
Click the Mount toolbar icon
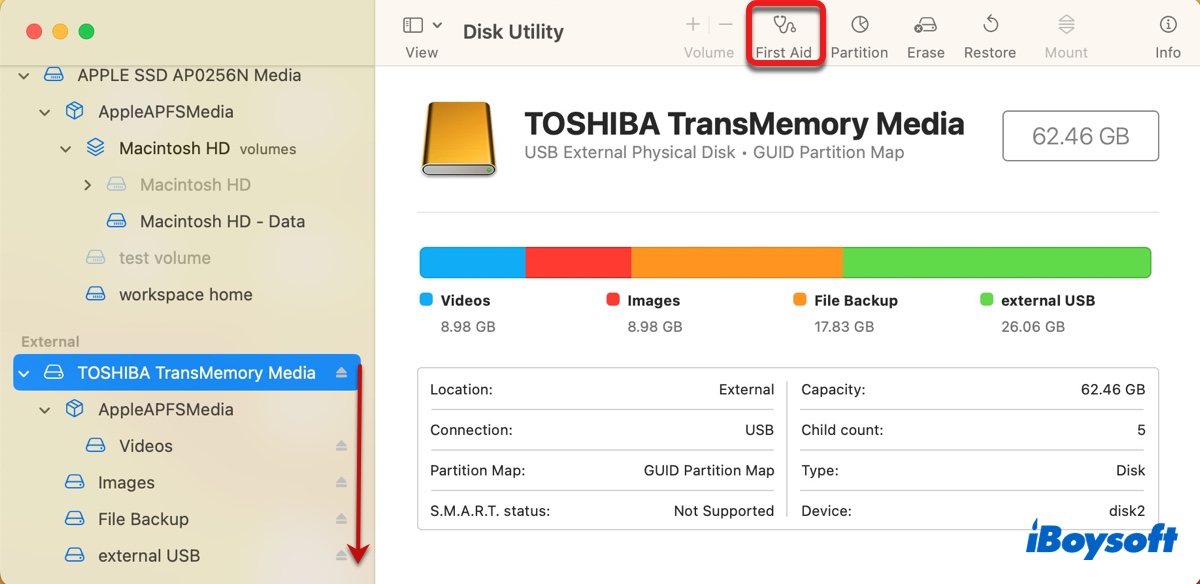[x=1066, y=26]
